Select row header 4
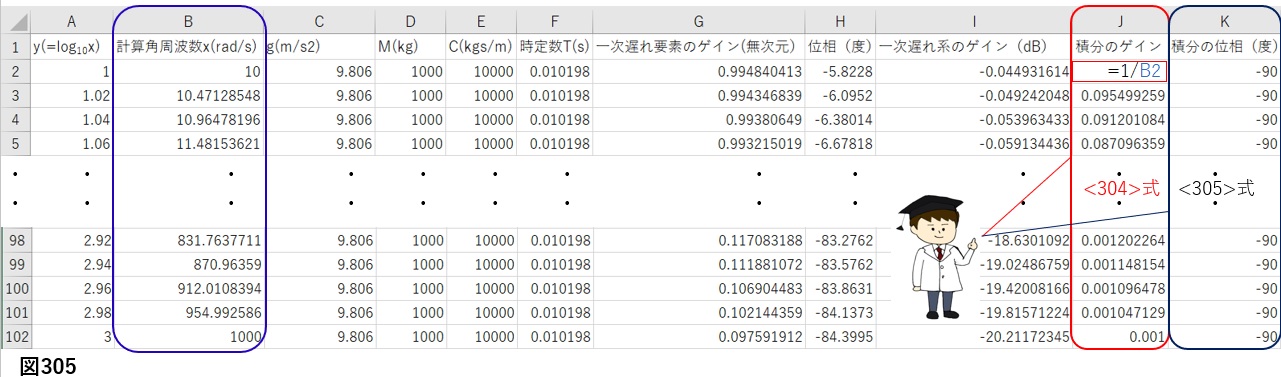Image resolution: width=1281 pixels, height=377 pixels. pyautogui.click(x=16, y=120)
